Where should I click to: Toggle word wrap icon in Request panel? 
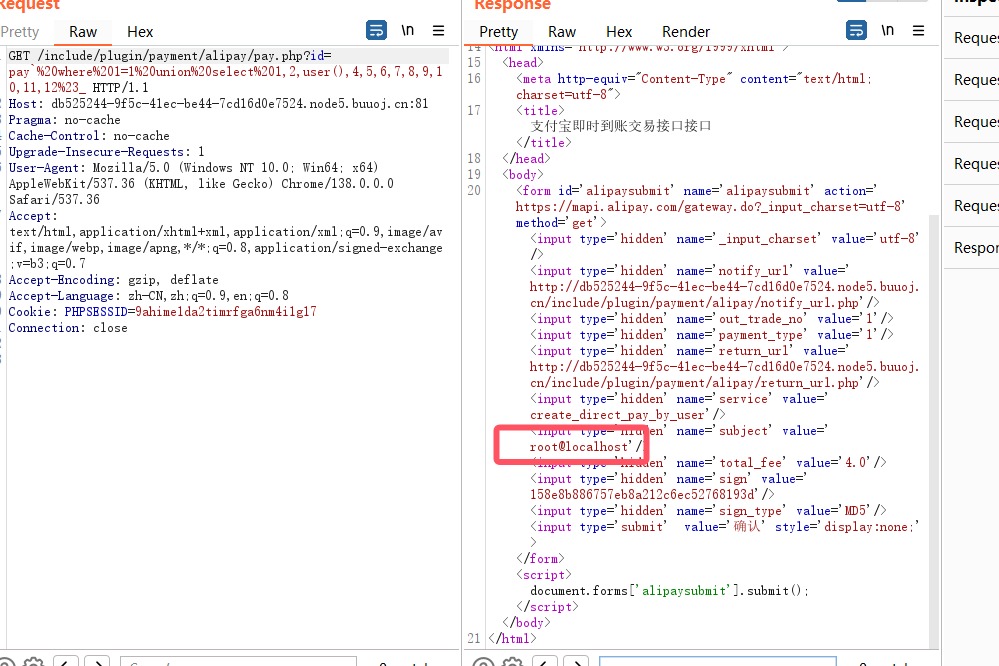tap(376, 30)
